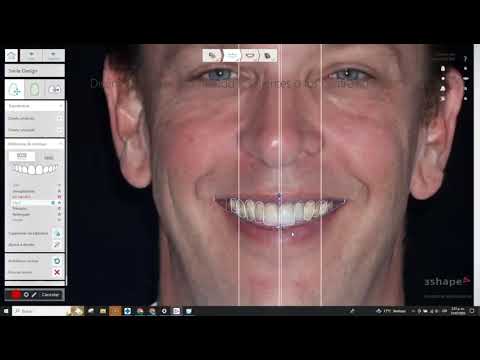The height and width of the screenshot is (360, 480).
Task: Click the circular reset arrow icon
Action: point(57,261)
